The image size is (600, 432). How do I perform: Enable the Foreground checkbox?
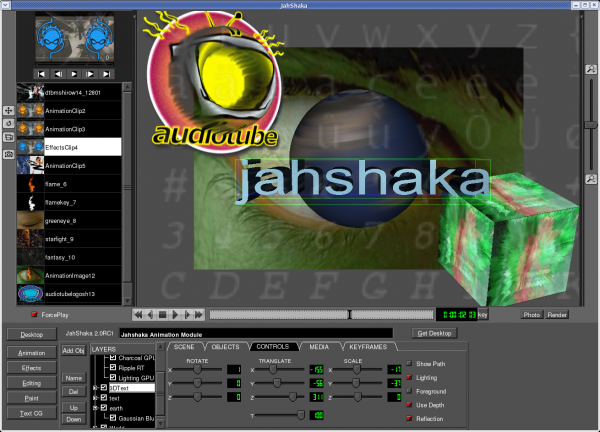point(409,391)
